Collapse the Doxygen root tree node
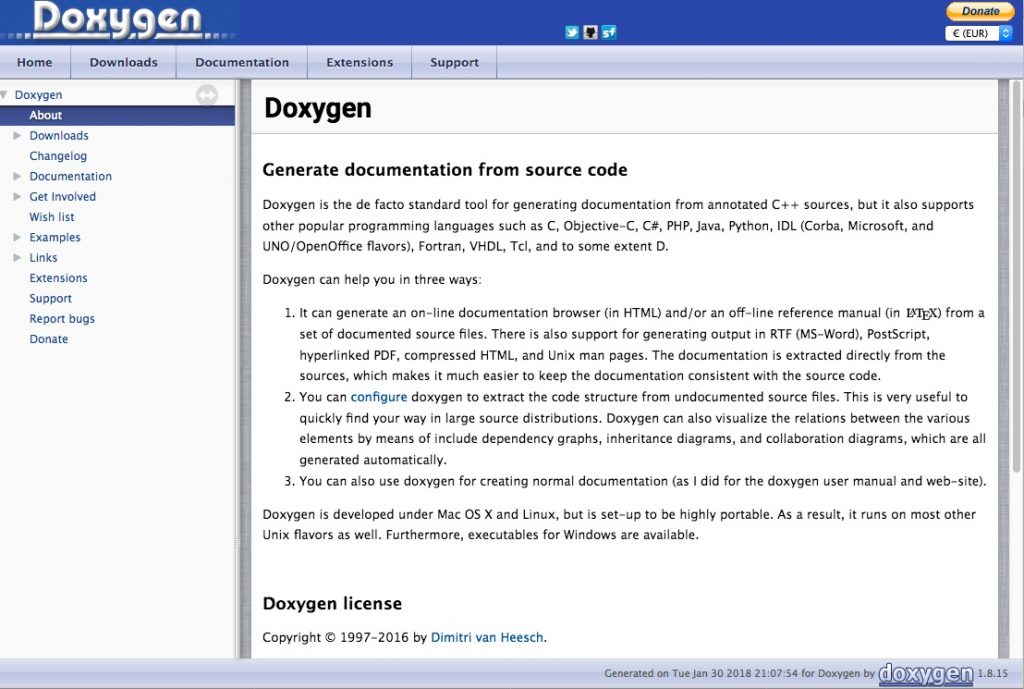 (7, 94)
